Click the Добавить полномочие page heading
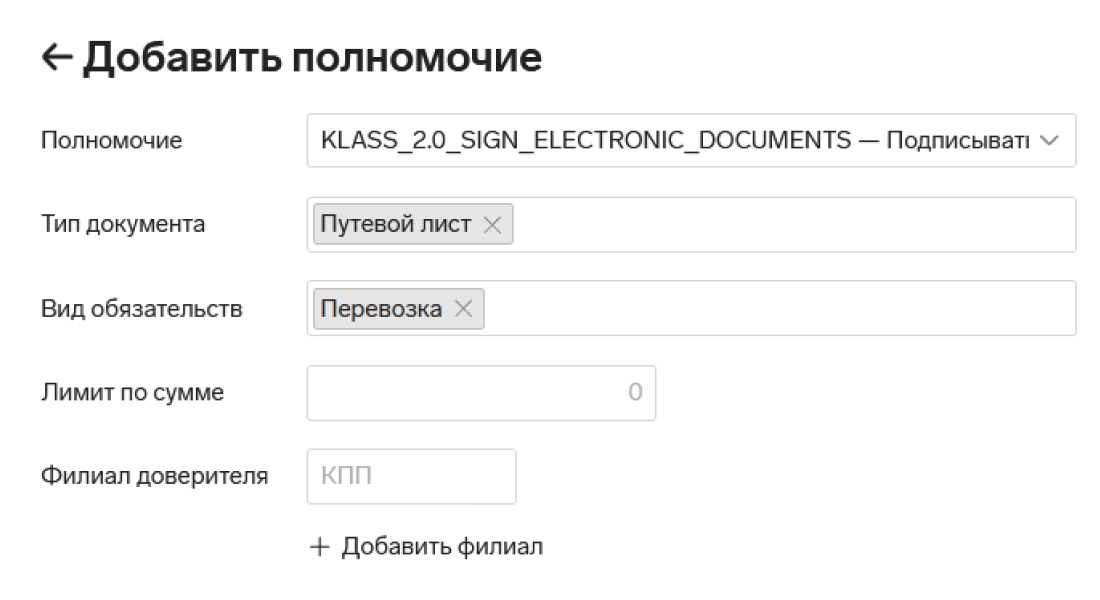 [x=312, y=58]
